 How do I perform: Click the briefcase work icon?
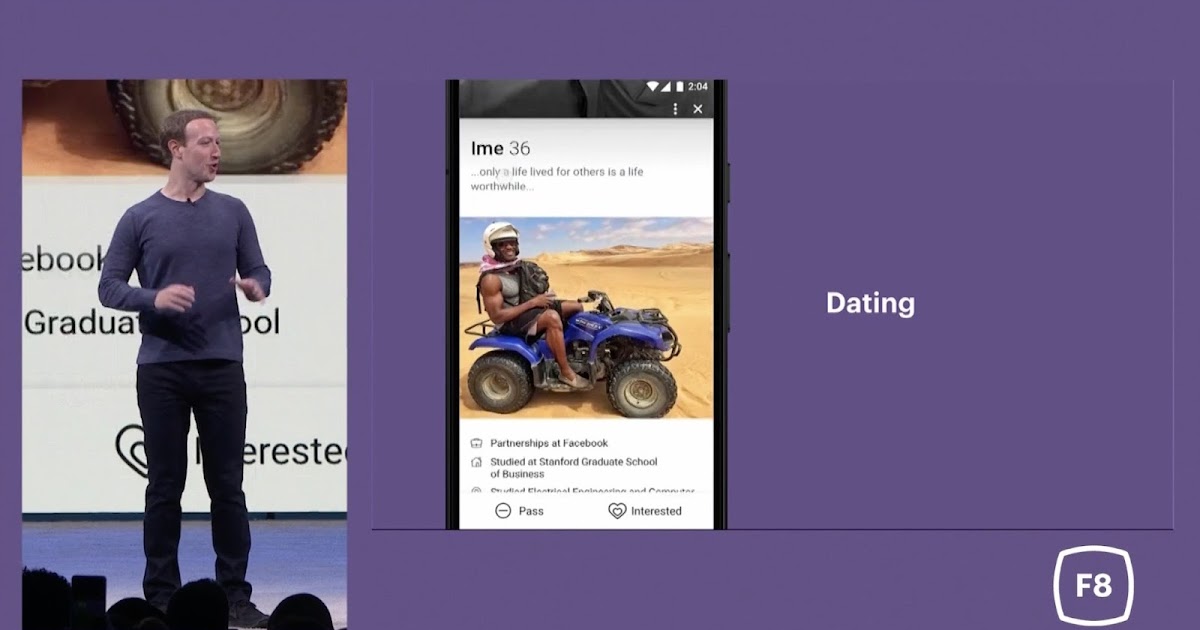point(476,443)
